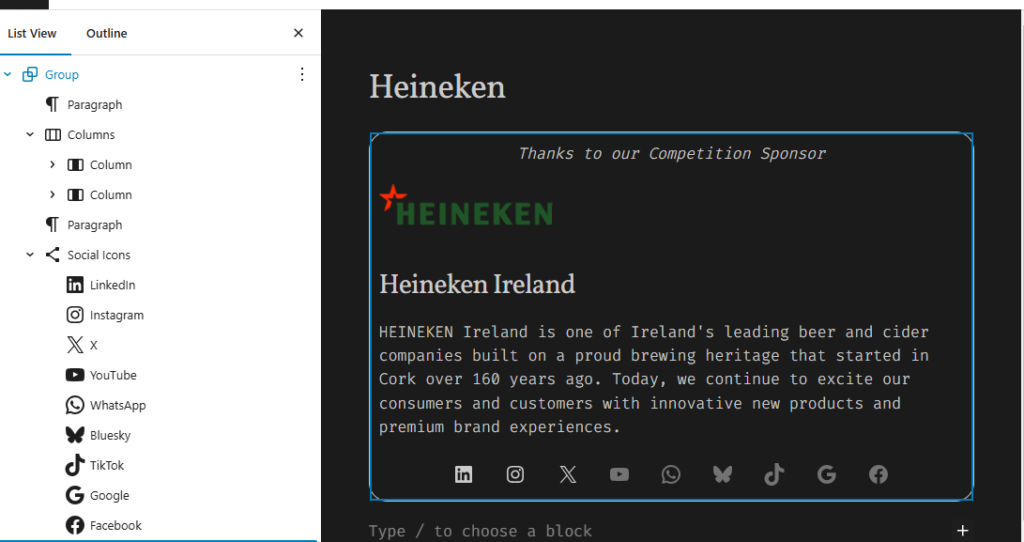Click WhatsApp social icon in editor canvas
1024x542 pixels.
tap(671, 475)
